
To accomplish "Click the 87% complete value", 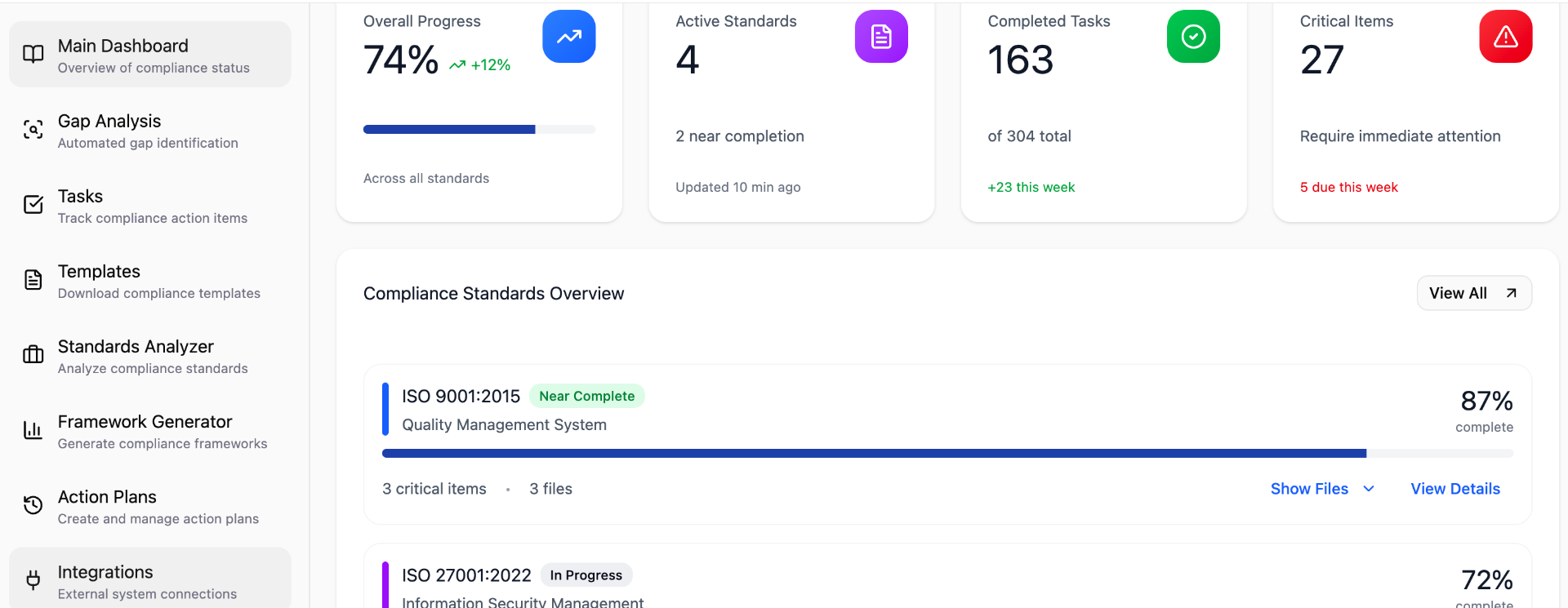I will [x=1486, y=401].
